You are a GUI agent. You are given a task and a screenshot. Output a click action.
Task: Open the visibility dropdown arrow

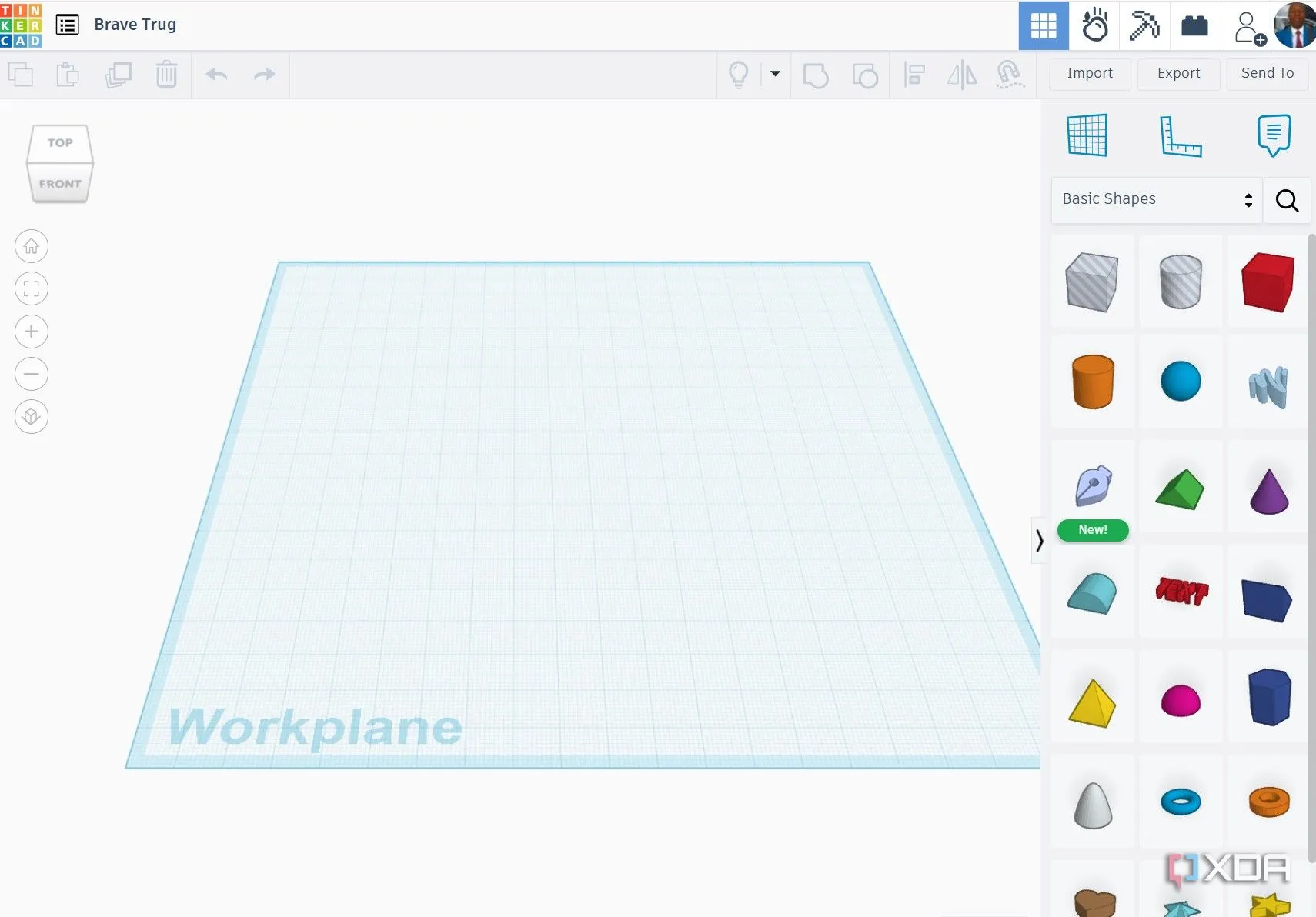click(775, 74)
